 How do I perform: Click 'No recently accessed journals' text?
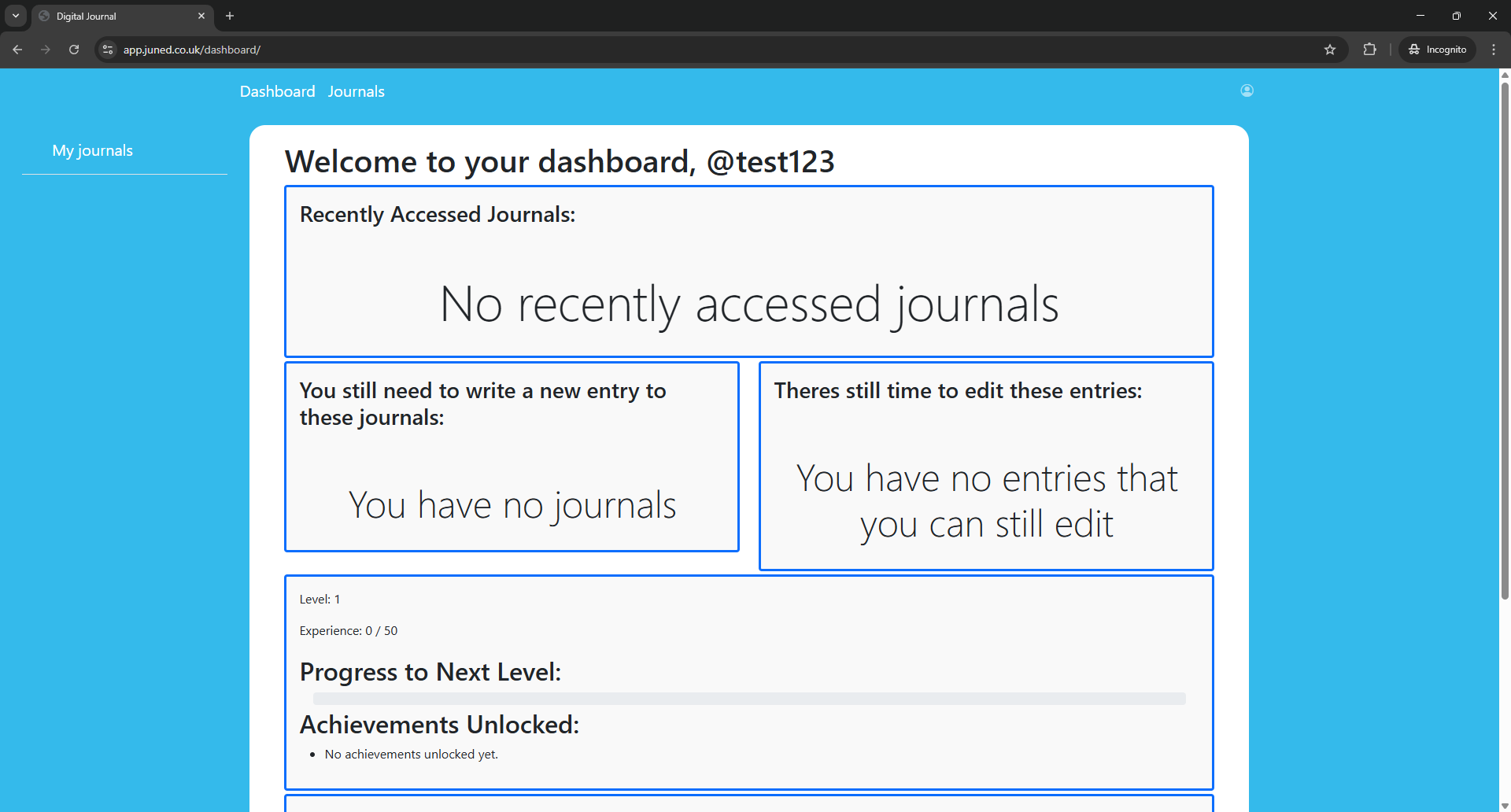tap(749, 304)
